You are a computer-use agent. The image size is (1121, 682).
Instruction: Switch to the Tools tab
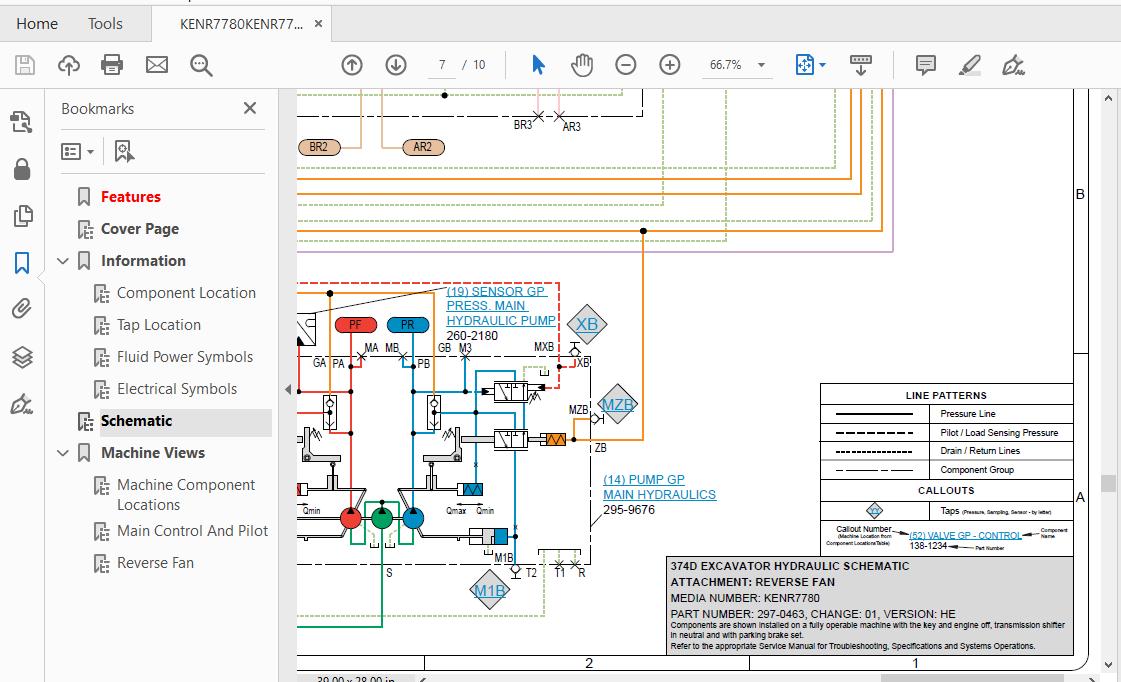[105, 24]
